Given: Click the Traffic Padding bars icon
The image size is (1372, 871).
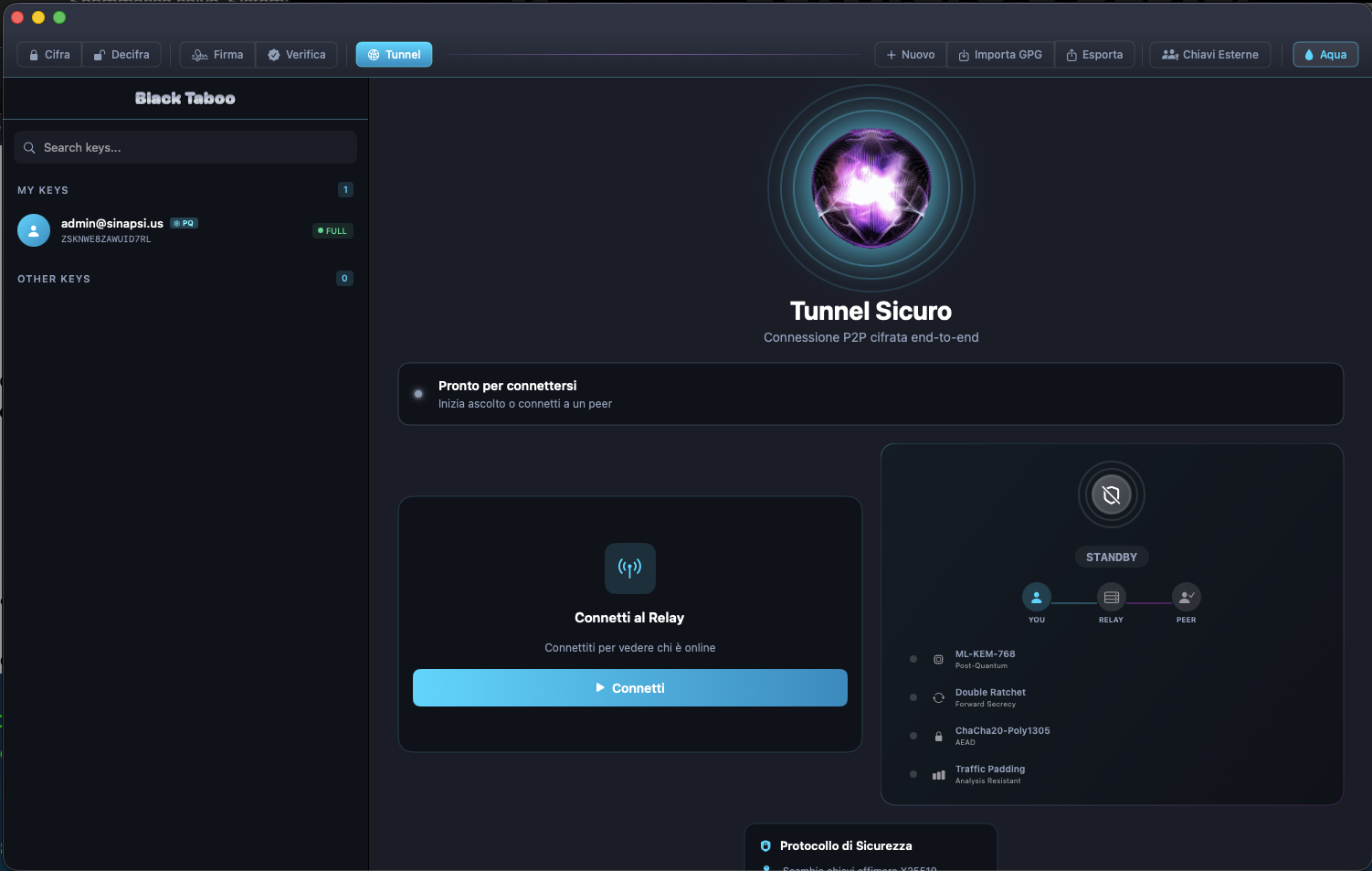Looking at the screenshot, I should click(x=938, y=774).
